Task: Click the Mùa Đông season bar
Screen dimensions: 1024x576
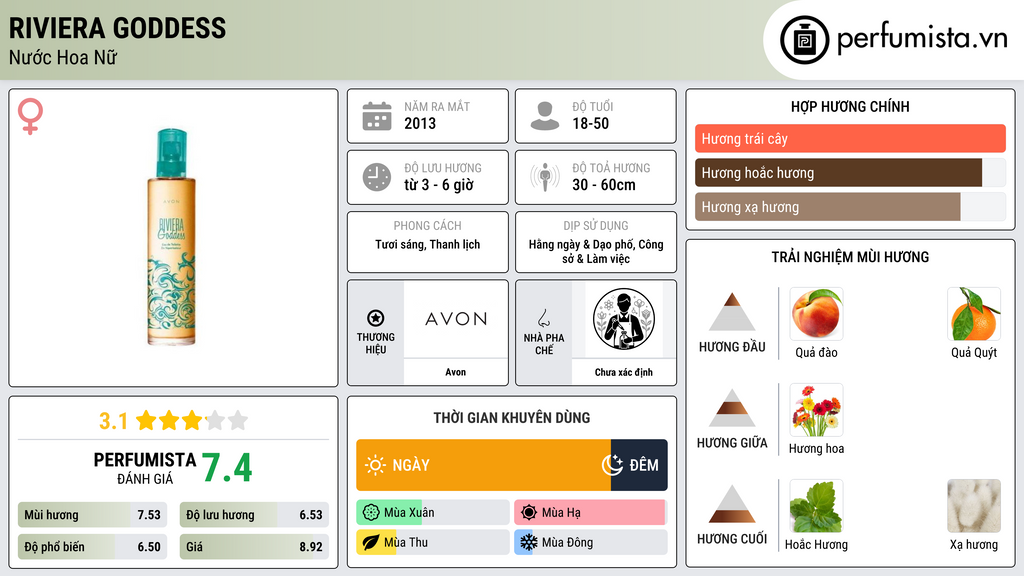Action: coord(590,542)
